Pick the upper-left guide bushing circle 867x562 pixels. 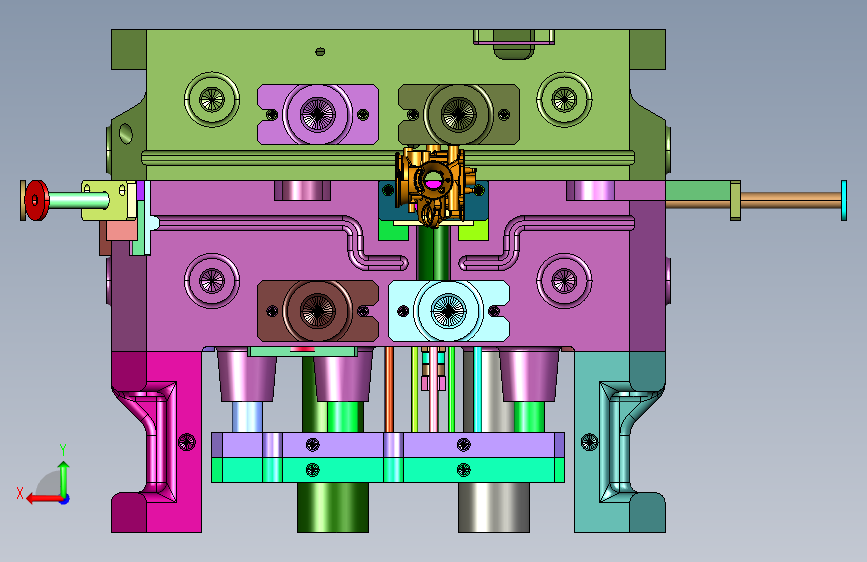pos(212,100)
